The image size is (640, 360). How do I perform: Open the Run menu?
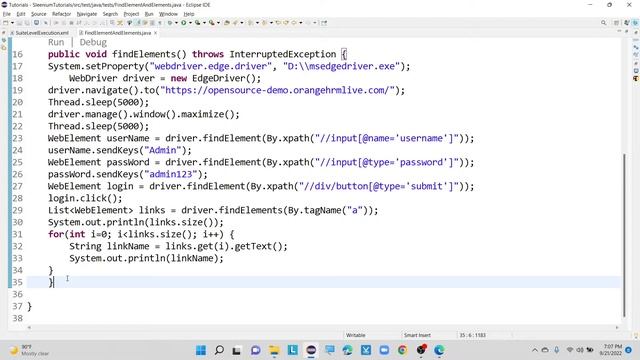[x=149, y=14]
